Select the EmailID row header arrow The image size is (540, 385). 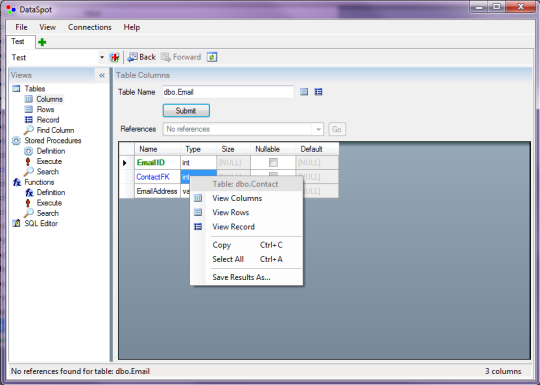(126, 163)
